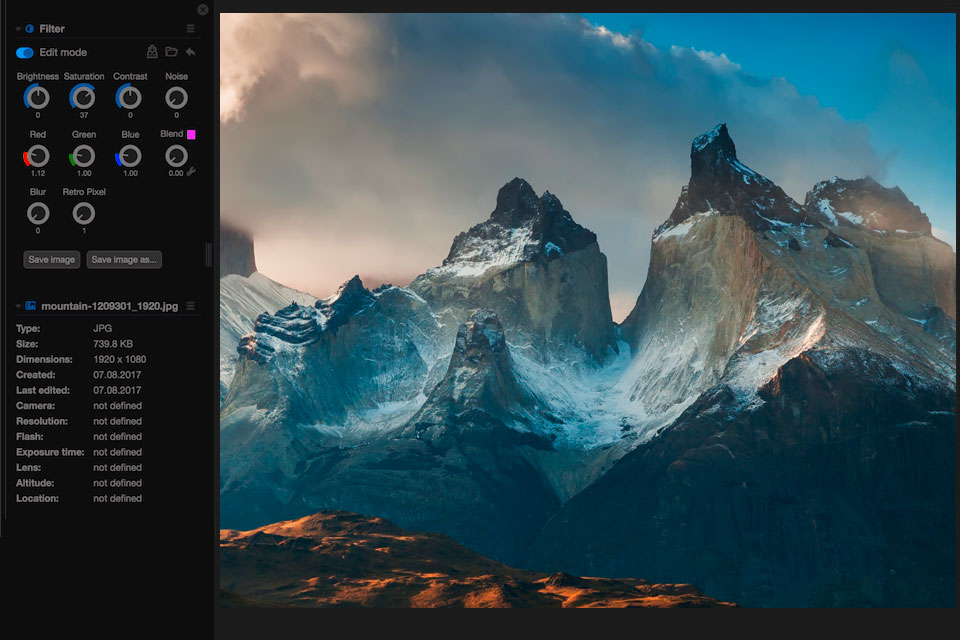Click the Green value 1.00
The image size is (960, 640).
click(x=84, y=173)
